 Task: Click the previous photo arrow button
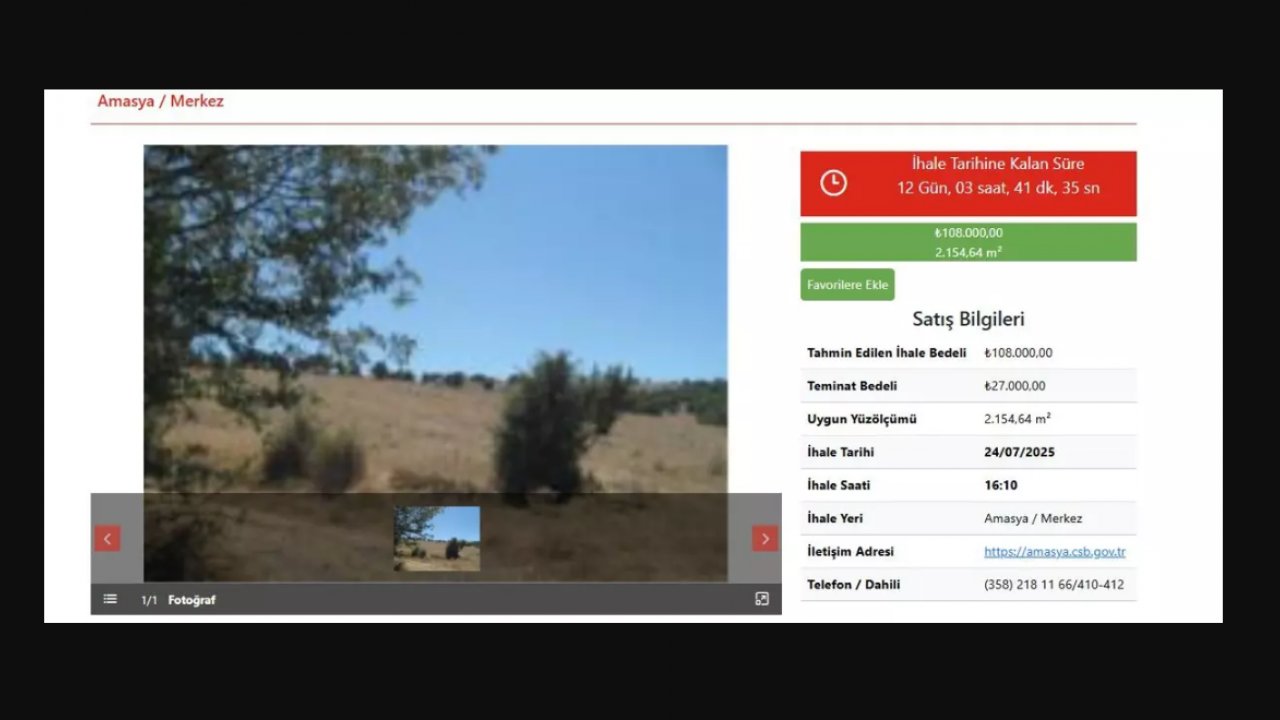click(x=108, y=539)
